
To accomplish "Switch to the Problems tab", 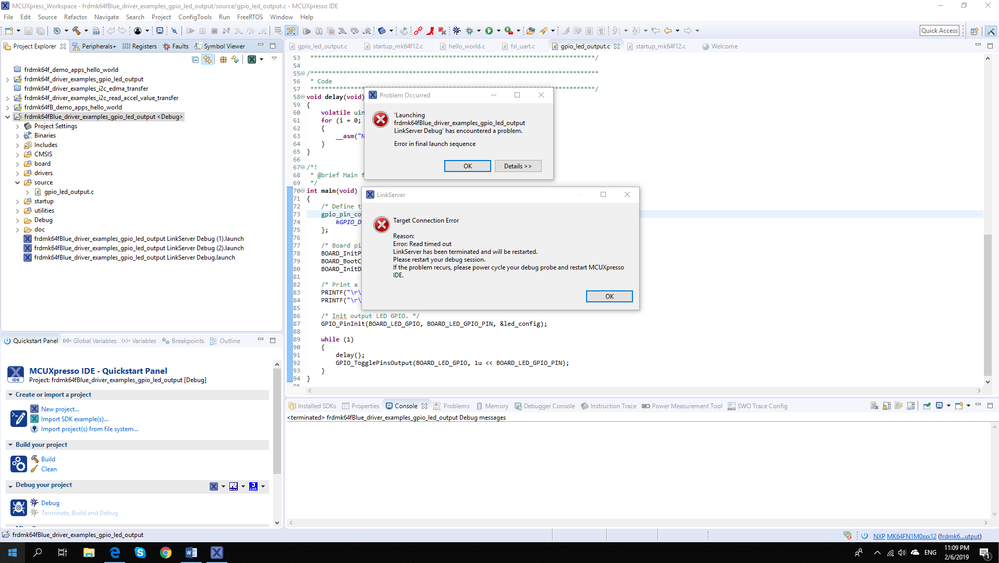I will click(452, 406).
